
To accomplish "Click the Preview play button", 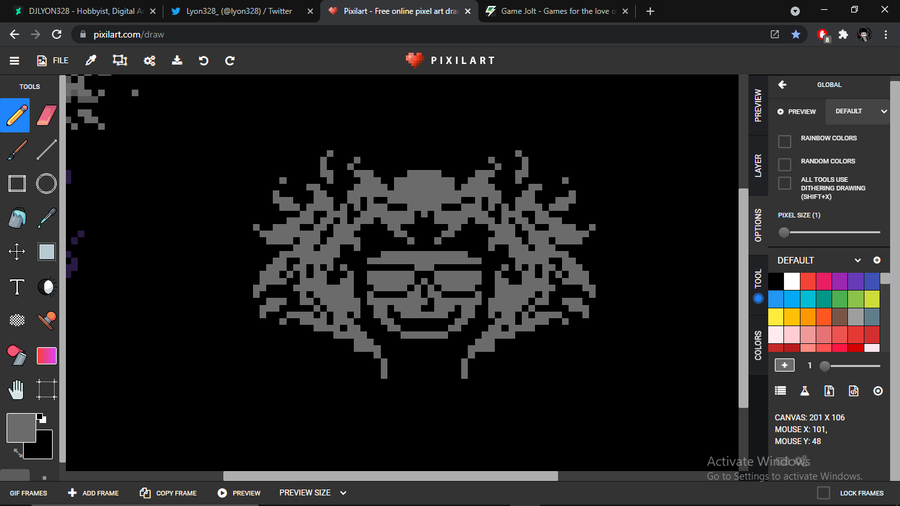I will [239, 493].
